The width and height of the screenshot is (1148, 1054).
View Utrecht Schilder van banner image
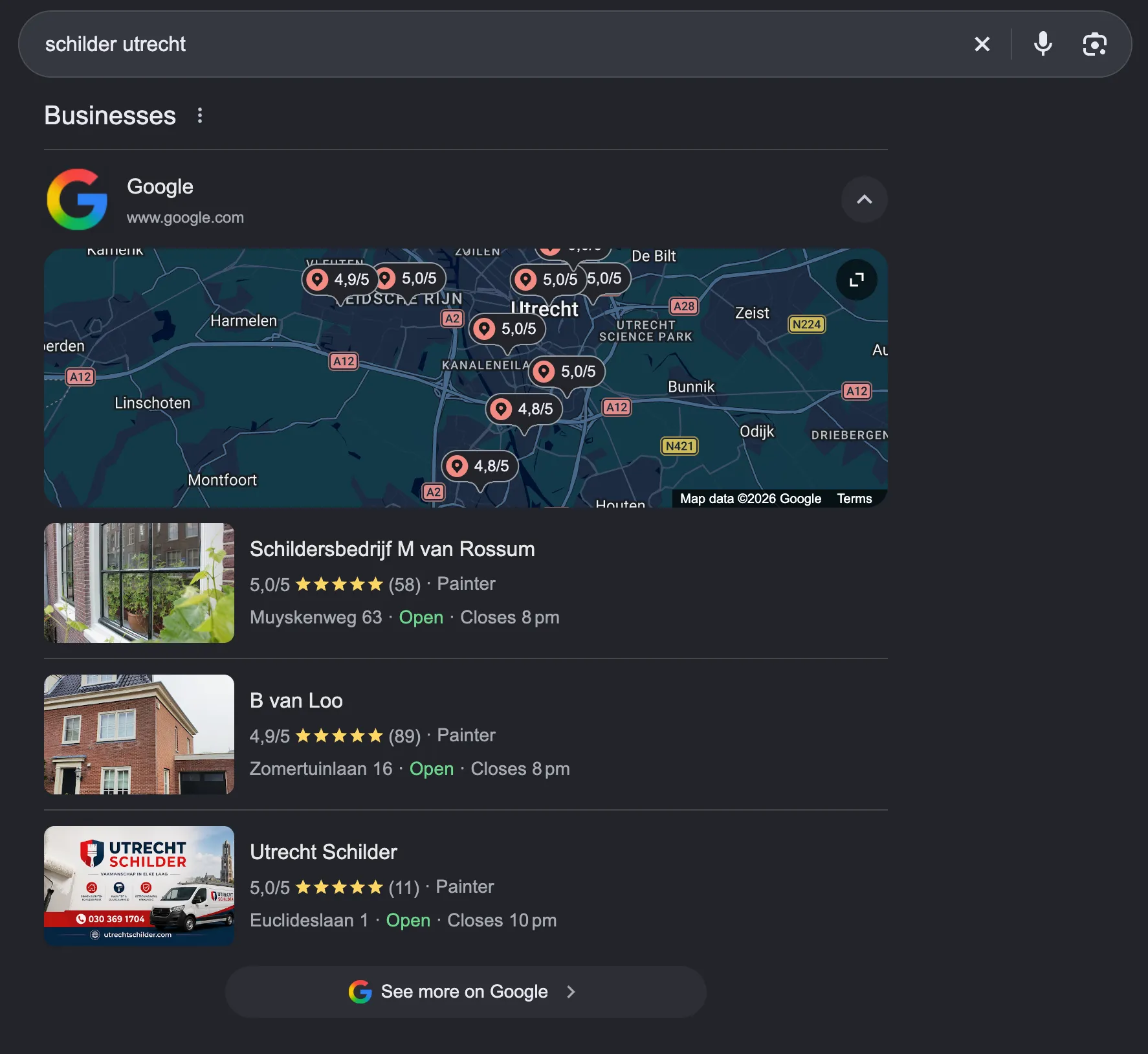point(139,886)
